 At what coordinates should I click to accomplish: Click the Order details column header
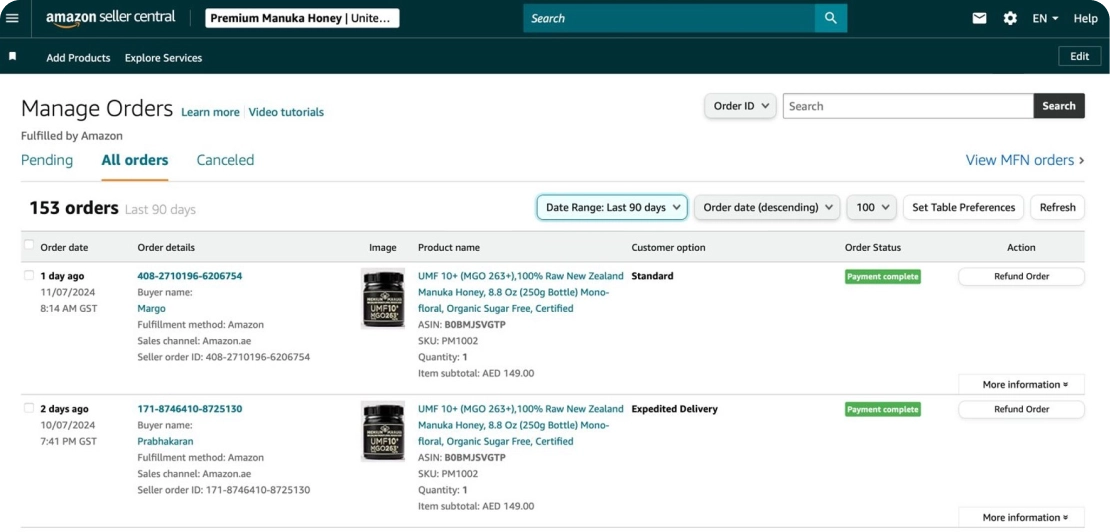(166, 248)
